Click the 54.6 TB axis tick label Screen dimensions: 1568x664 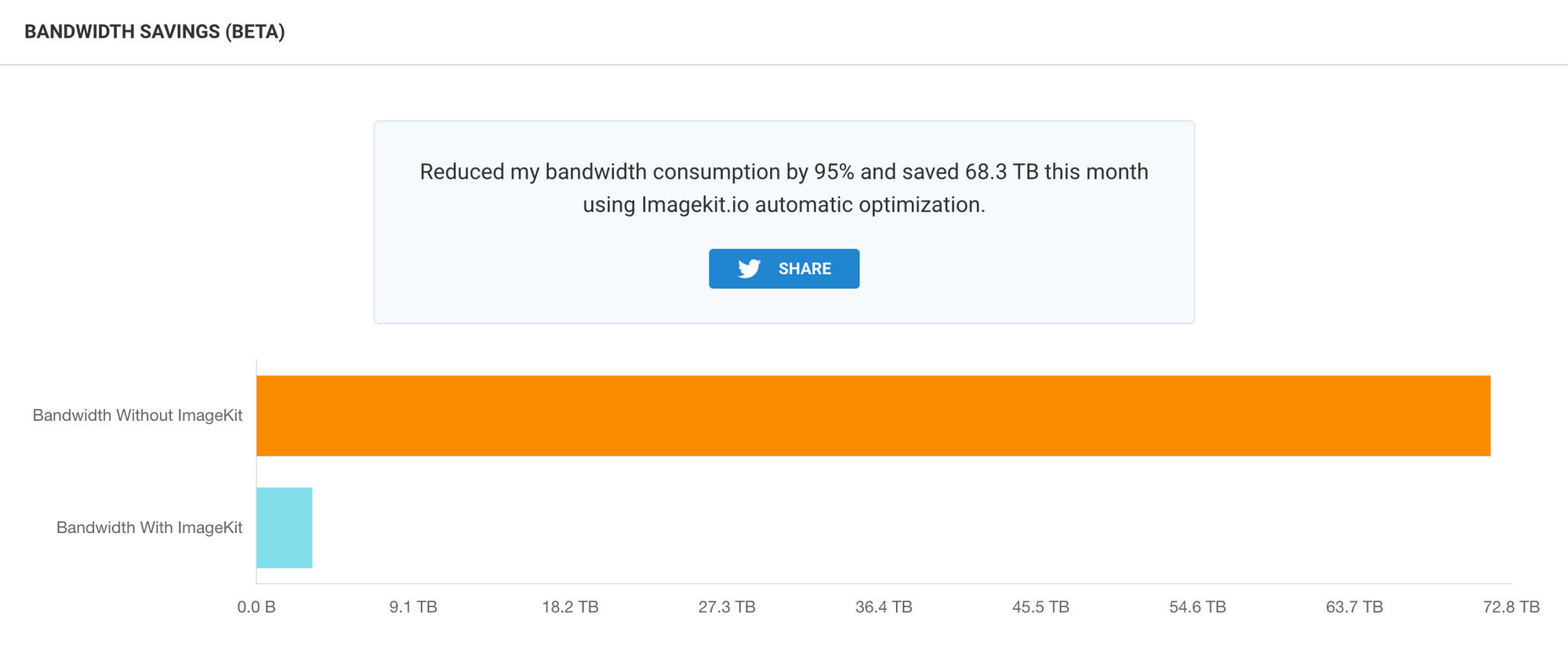1197,607
